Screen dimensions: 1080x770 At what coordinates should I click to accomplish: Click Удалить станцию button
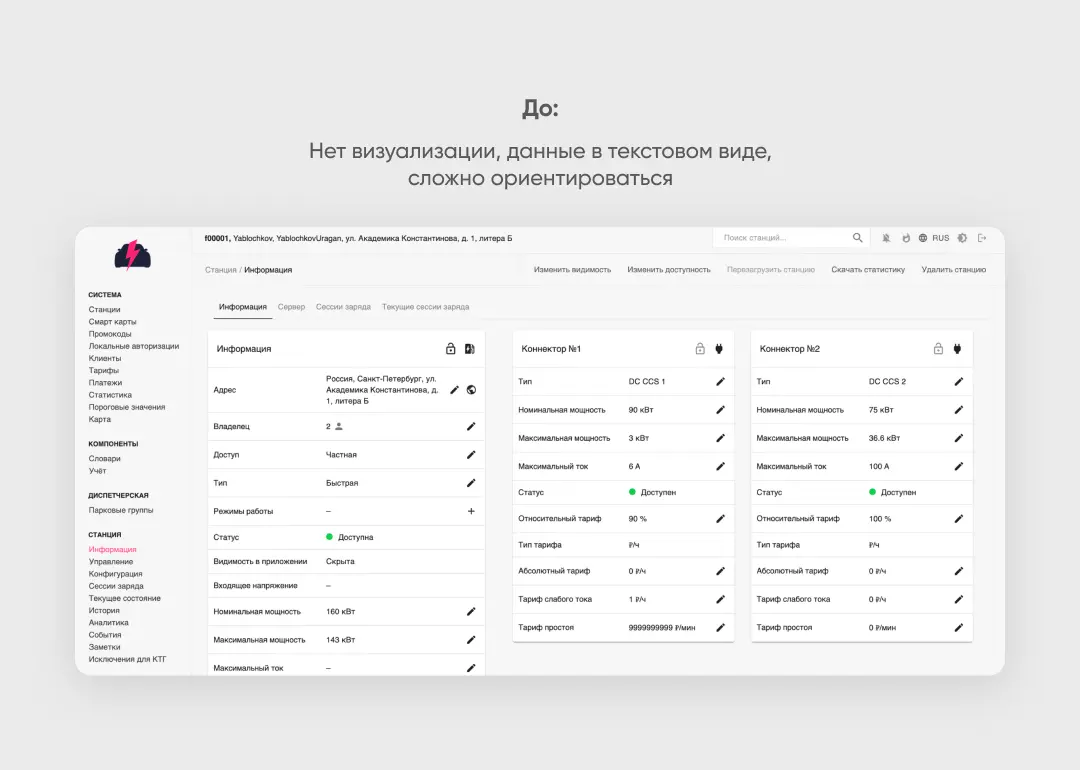954,270
